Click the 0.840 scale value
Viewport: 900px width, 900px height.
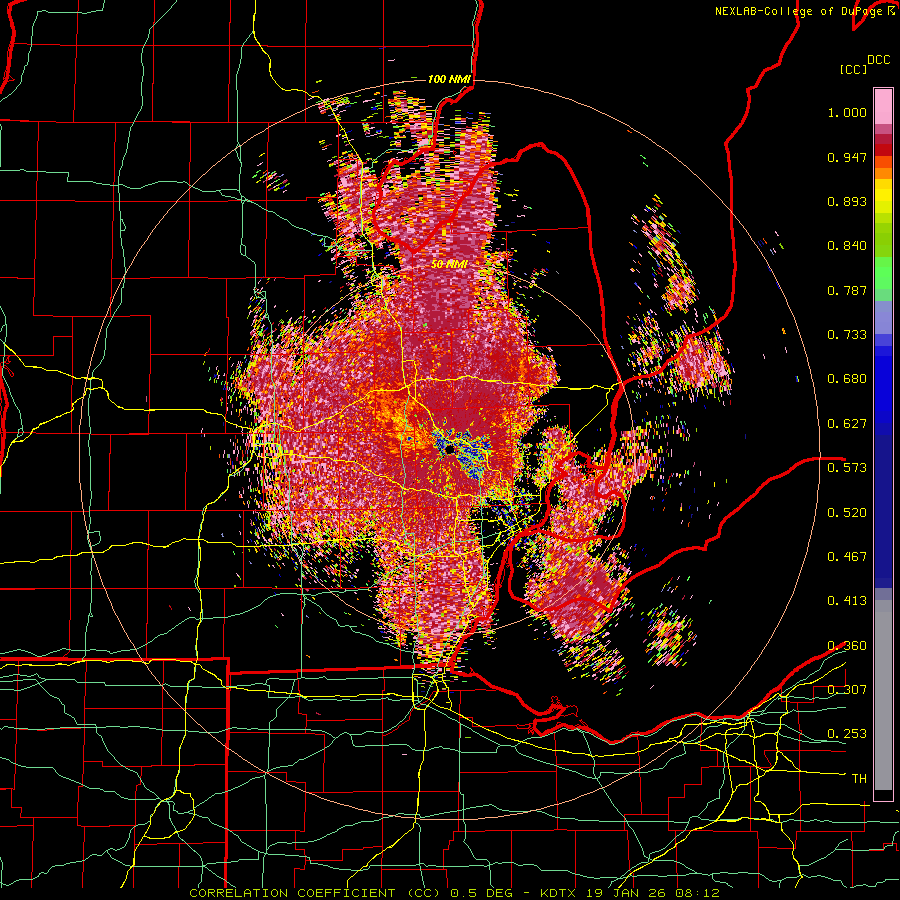[847, 246]
